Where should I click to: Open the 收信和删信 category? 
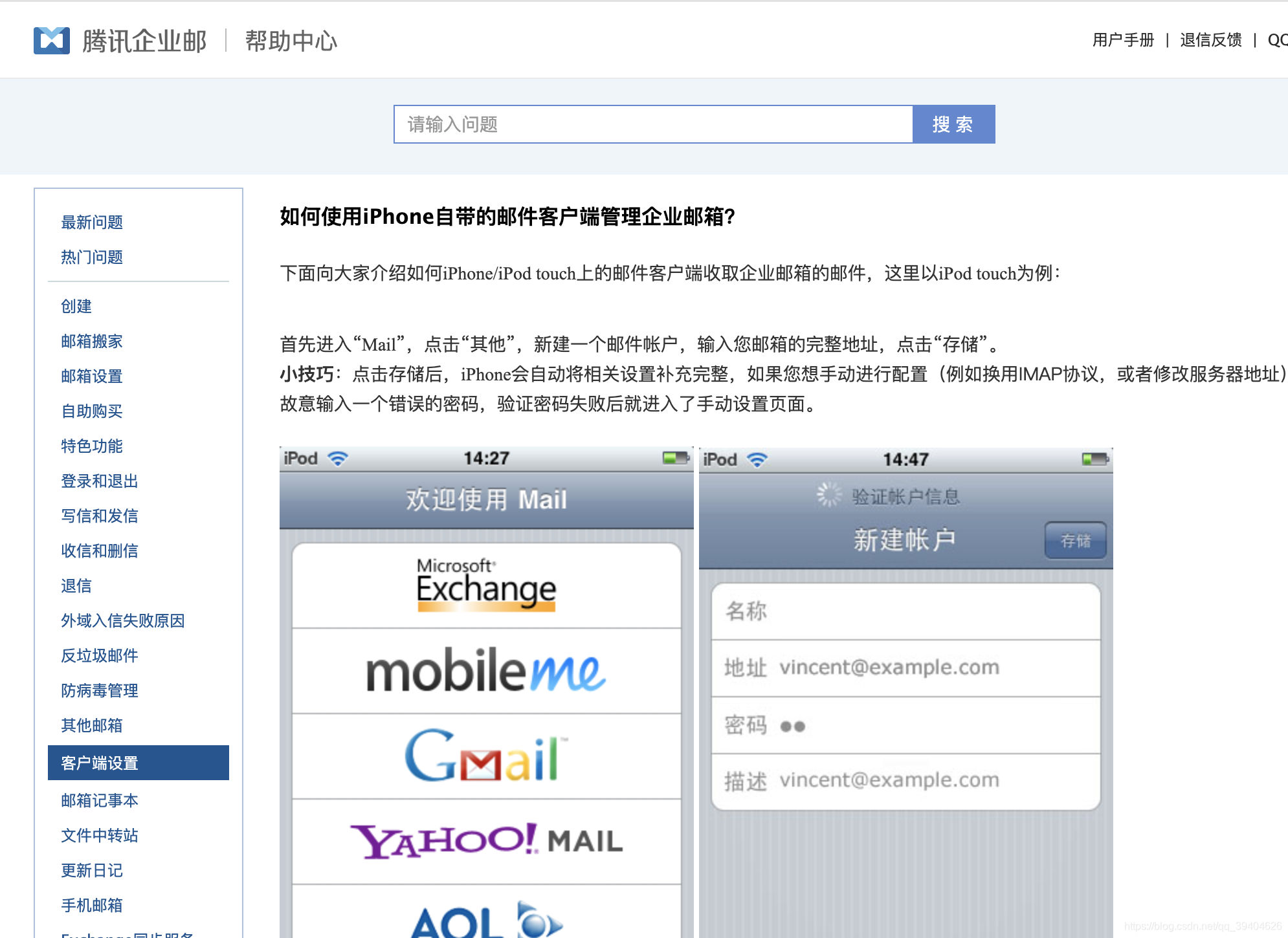click(100, 551)
